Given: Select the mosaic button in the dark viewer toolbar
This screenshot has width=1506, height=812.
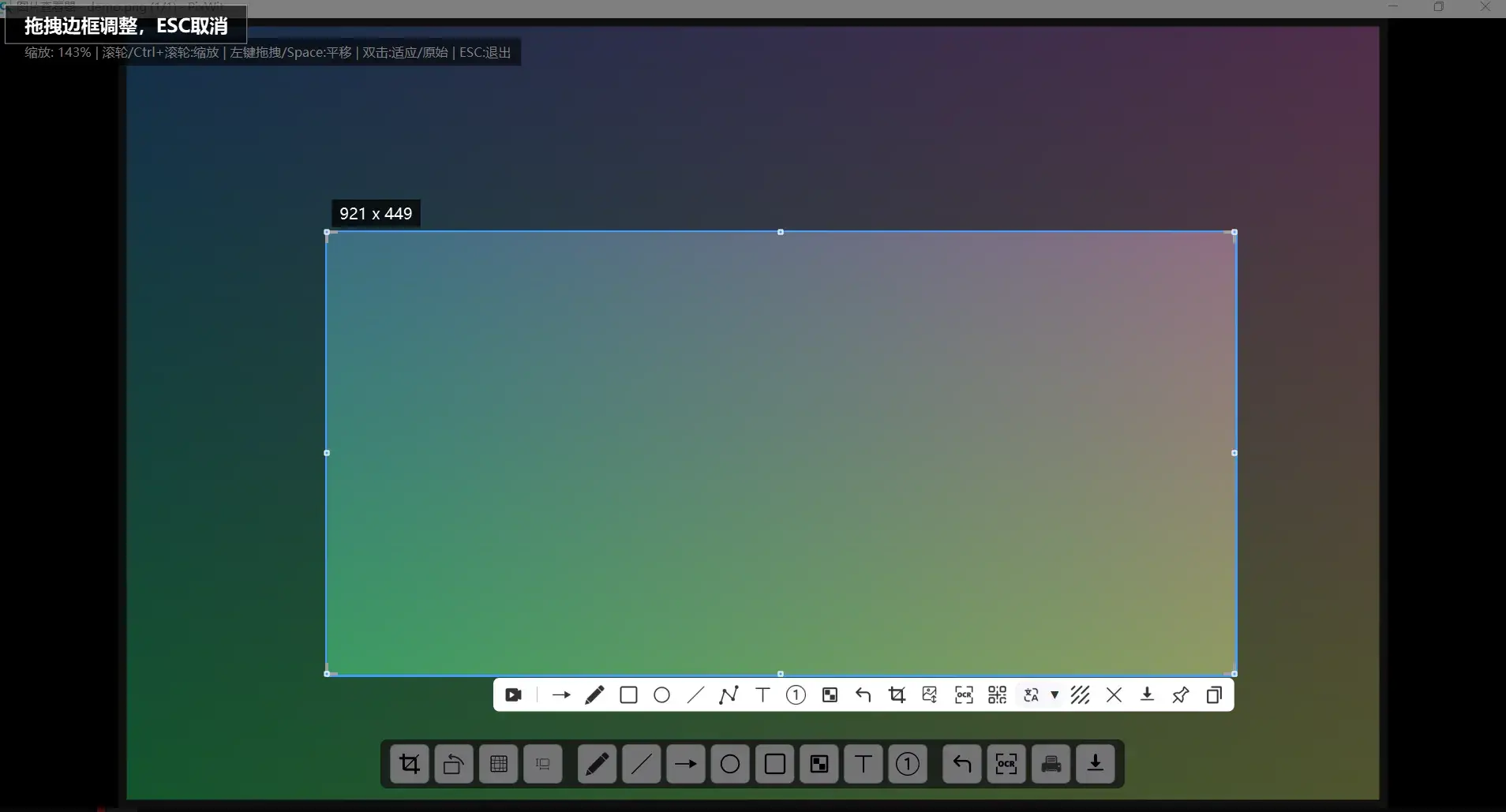Looking at the screenshot, I should [819, 764].
